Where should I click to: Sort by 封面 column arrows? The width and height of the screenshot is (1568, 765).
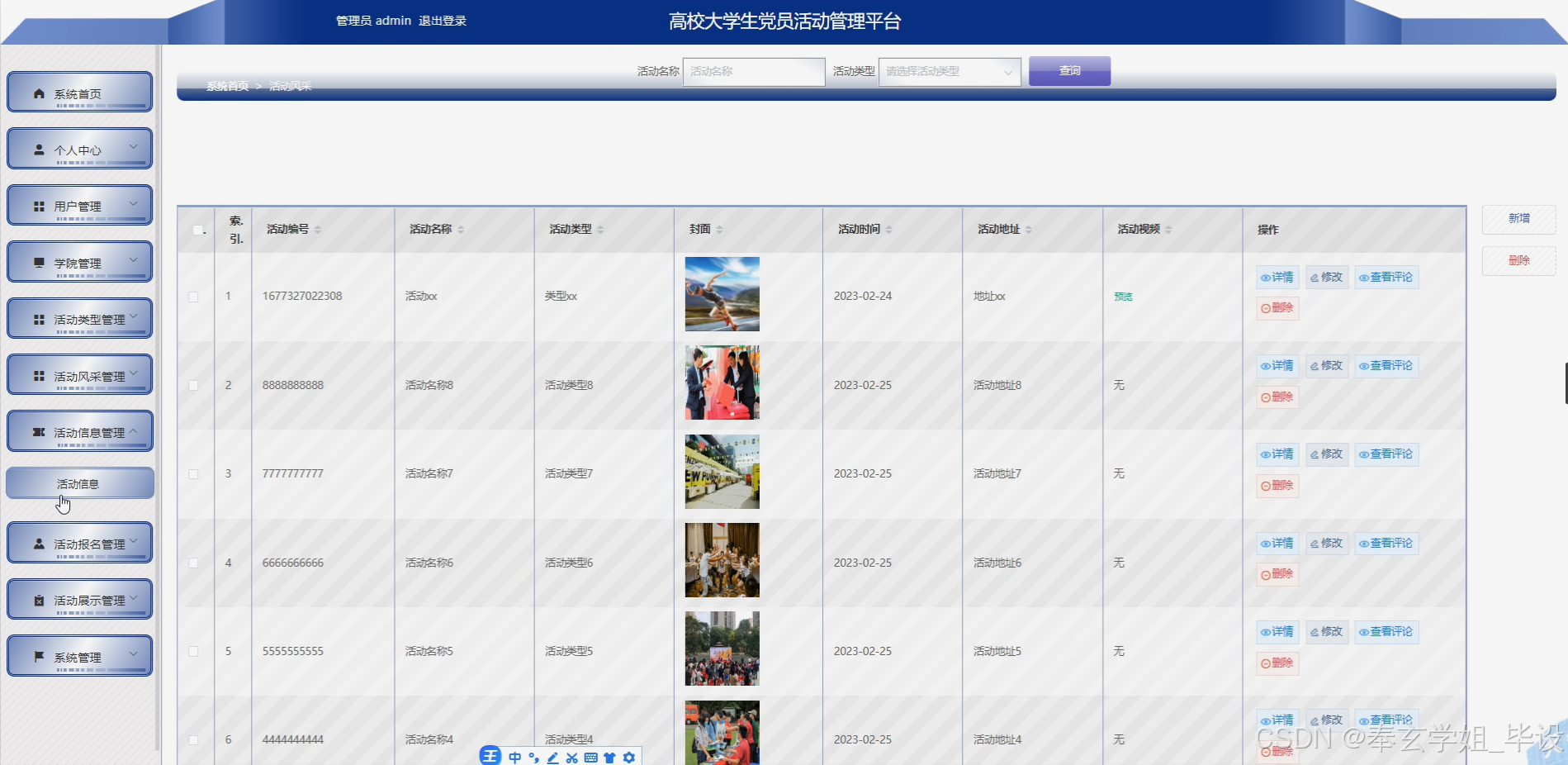719,230
